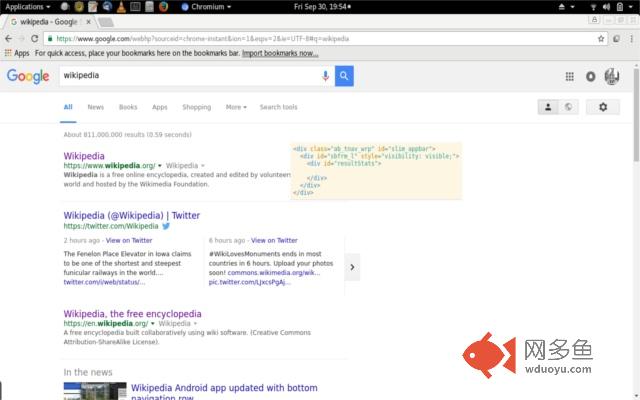Open the Wikipedia first search result
640x400 pixels.
point(84,156)
